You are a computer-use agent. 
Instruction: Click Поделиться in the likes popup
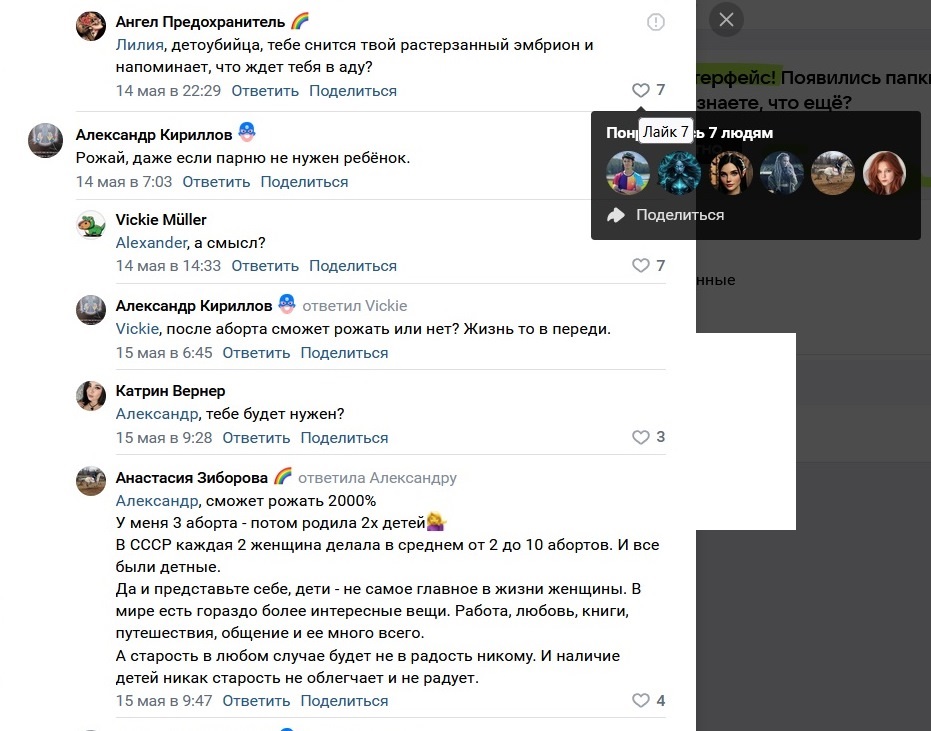coord(680,215)
